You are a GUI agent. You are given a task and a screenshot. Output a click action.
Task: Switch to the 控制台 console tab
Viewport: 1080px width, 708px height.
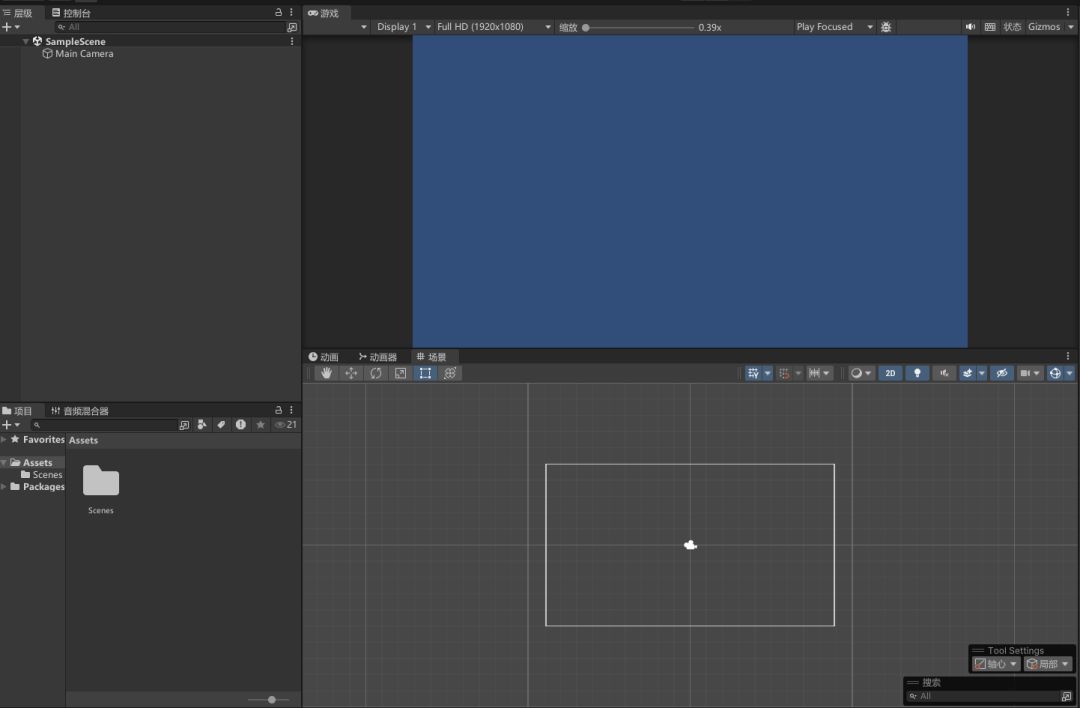pos(71,13)
